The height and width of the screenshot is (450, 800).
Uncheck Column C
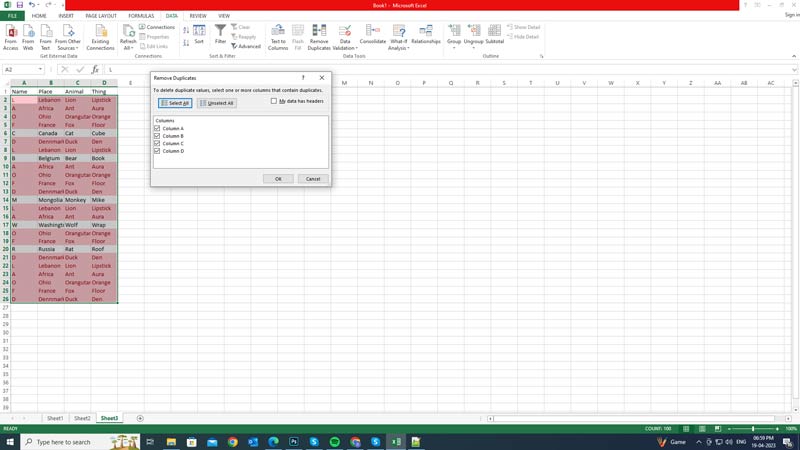tap(157, 143)
